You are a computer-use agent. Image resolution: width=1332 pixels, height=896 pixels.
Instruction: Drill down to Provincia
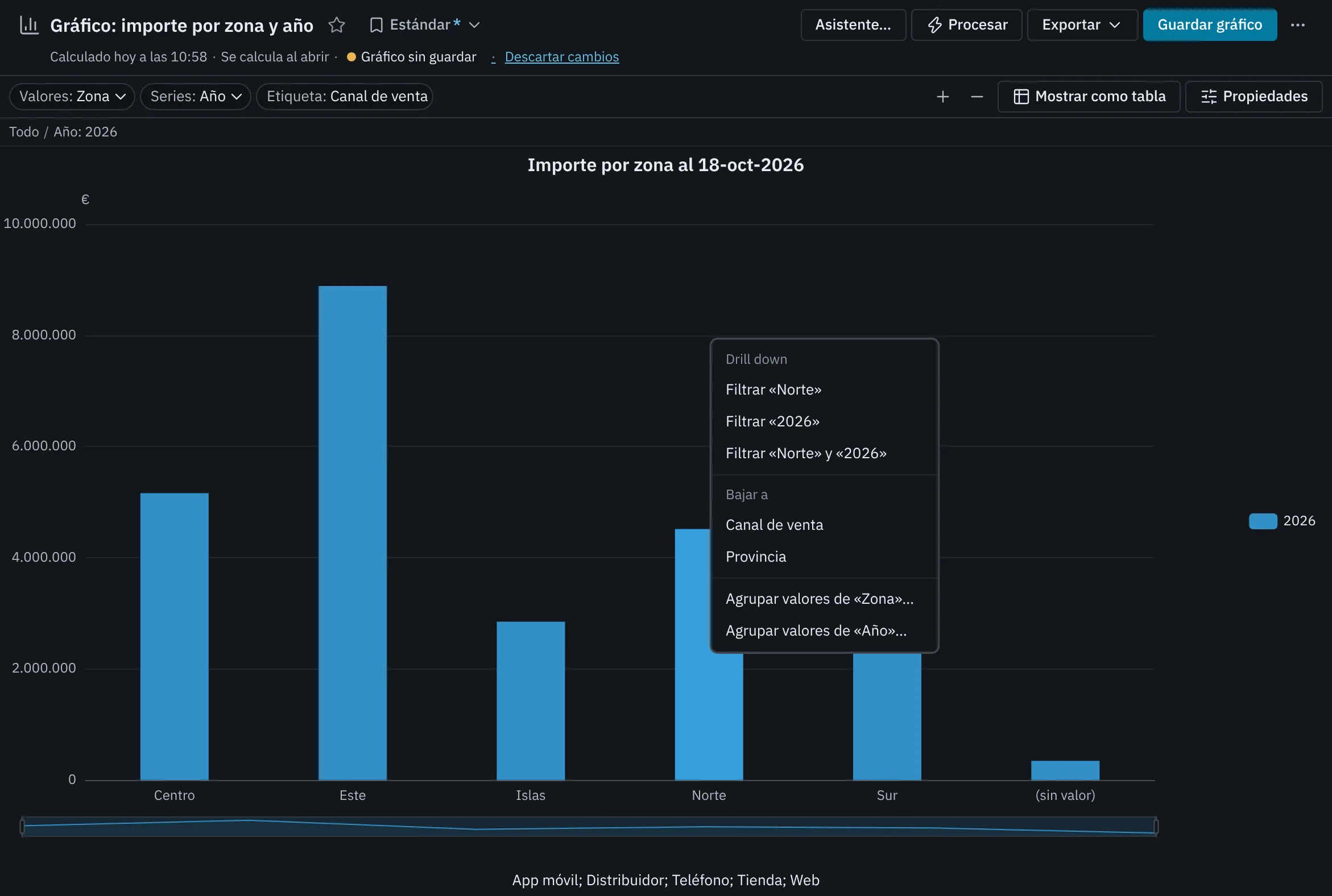[824, 557]
